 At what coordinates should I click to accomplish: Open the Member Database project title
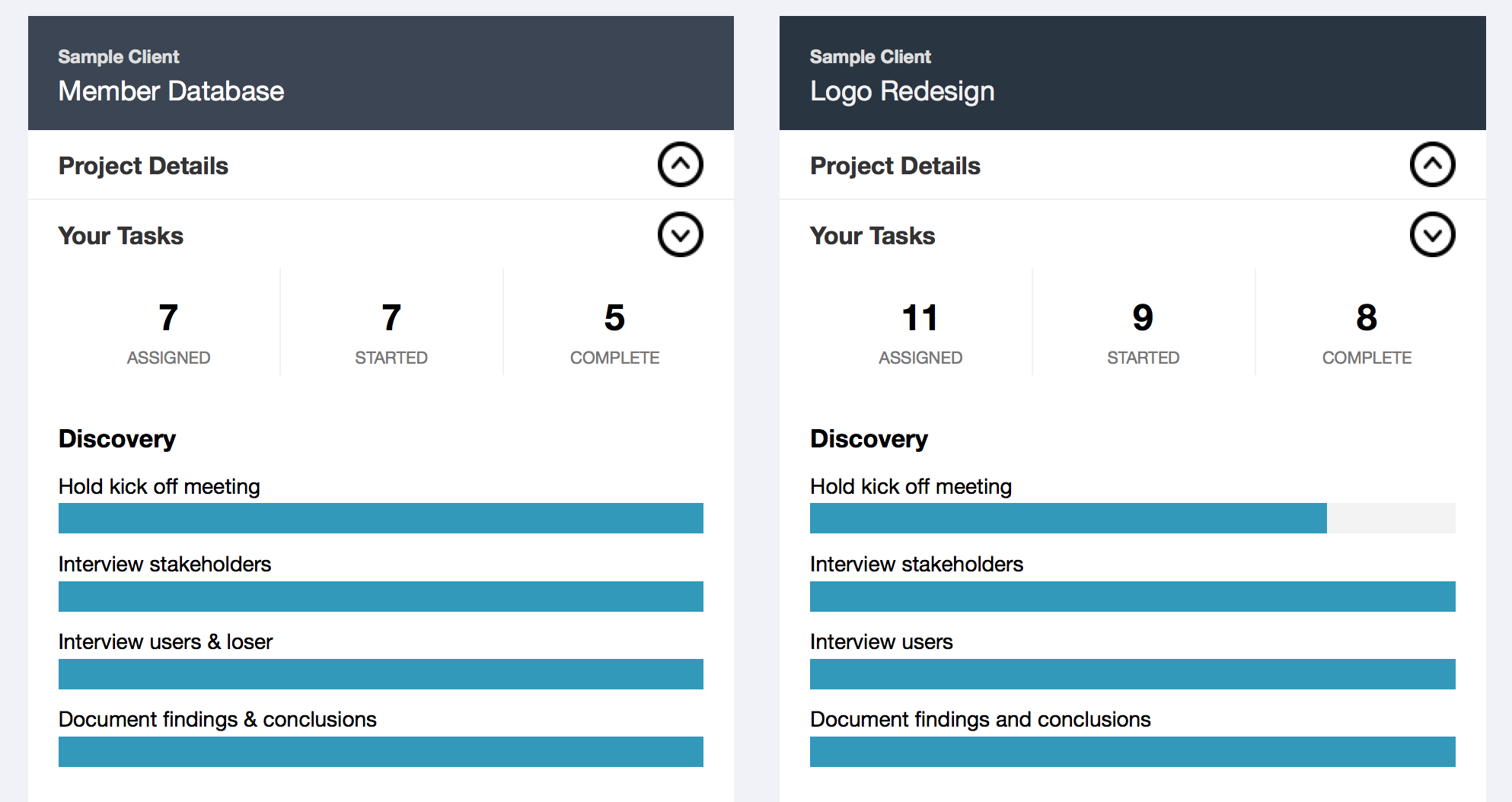171,91
